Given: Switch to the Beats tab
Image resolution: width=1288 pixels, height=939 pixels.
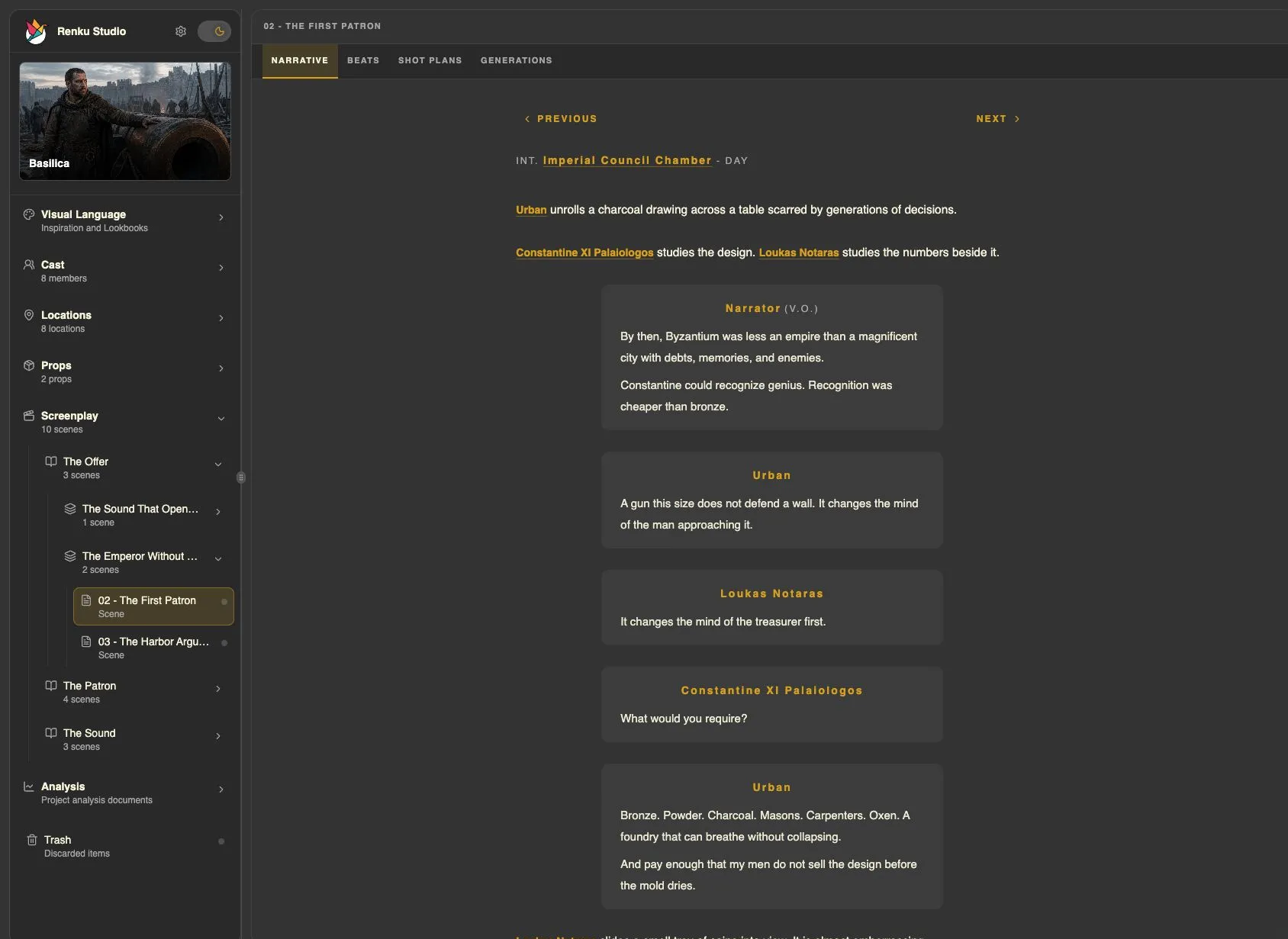Looking at the screenshot, I should coord(363,60).
